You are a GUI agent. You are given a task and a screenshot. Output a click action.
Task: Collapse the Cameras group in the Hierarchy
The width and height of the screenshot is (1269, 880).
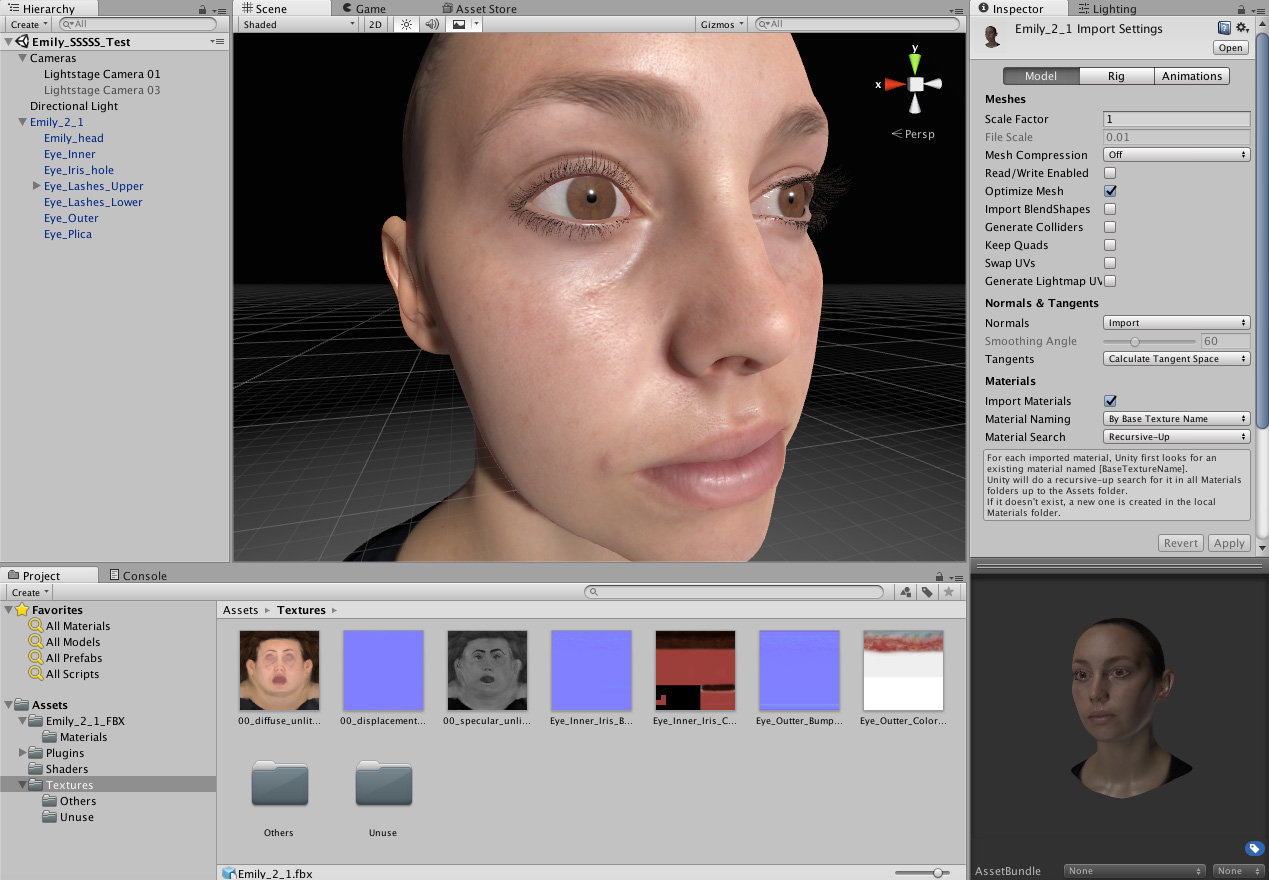[22, 58]
